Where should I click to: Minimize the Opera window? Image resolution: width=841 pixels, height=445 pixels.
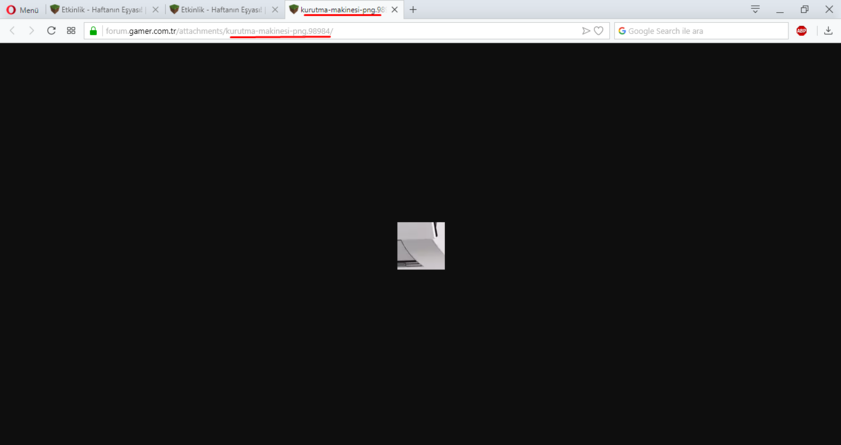tap(780, 10)
